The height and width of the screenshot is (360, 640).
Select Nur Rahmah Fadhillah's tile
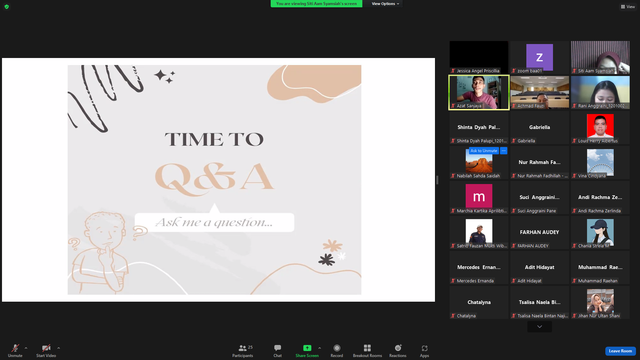point(540,162)
